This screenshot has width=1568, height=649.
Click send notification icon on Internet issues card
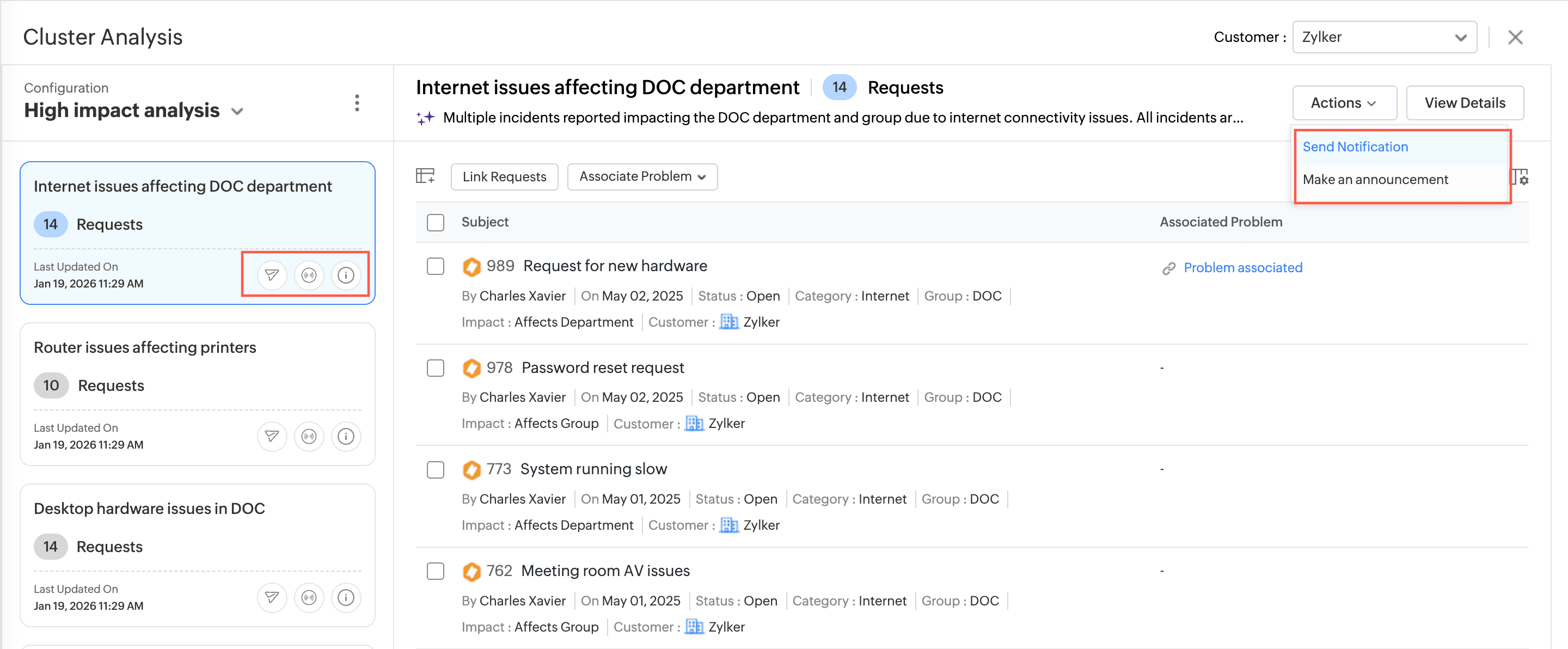[x=272, y=275]
